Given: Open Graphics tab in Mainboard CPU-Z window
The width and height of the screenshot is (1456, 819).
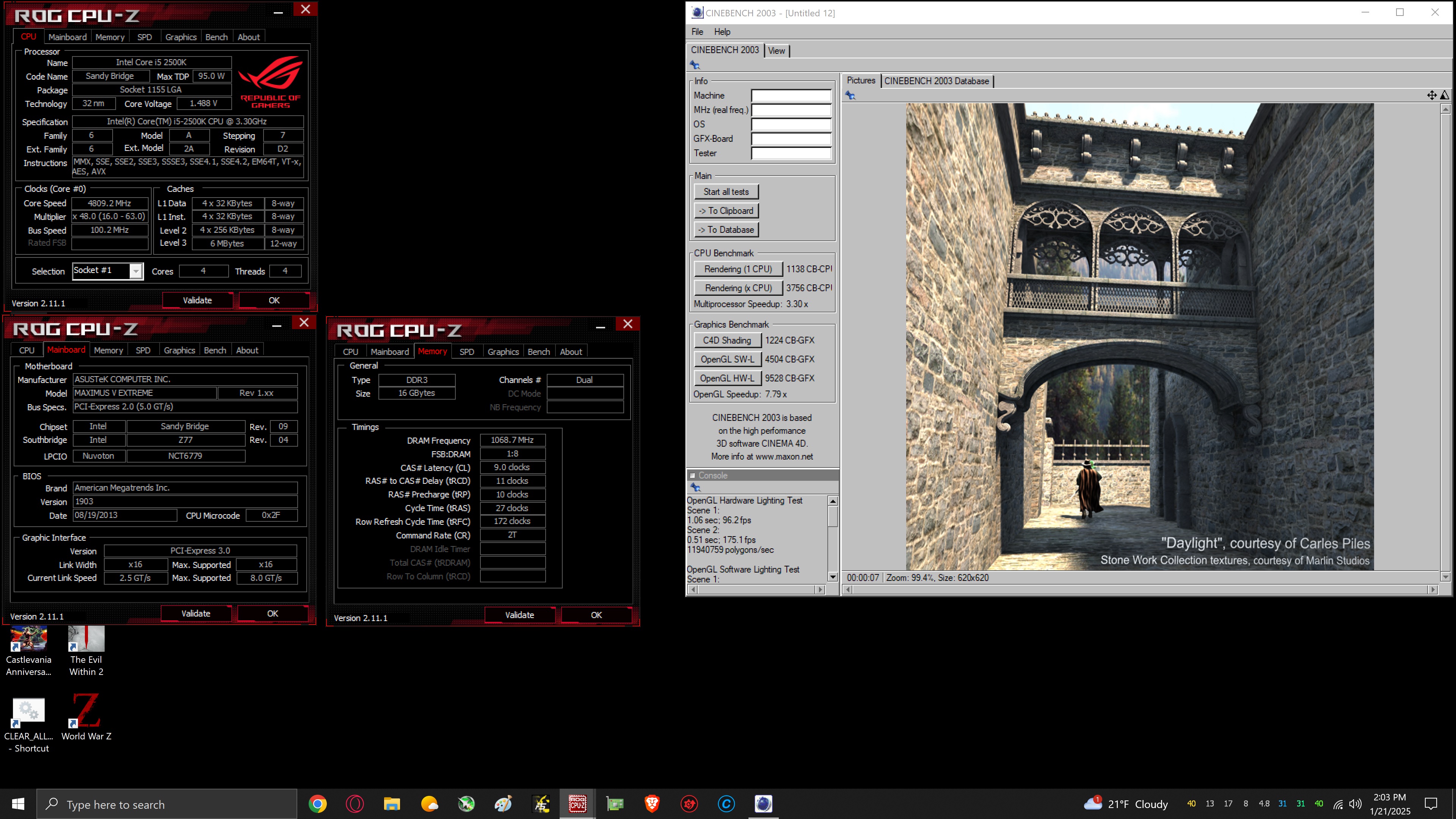Looking at the screenshot, I should pos(179,350).
